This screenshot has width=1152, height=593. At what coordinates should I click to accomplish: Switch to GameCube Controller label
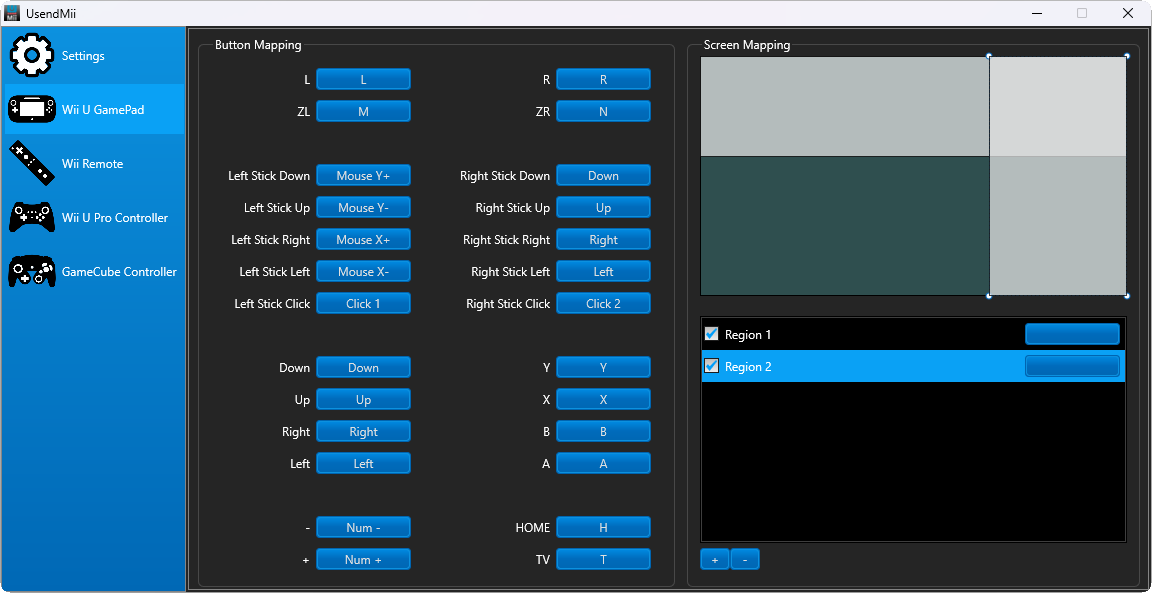point(119,272)
